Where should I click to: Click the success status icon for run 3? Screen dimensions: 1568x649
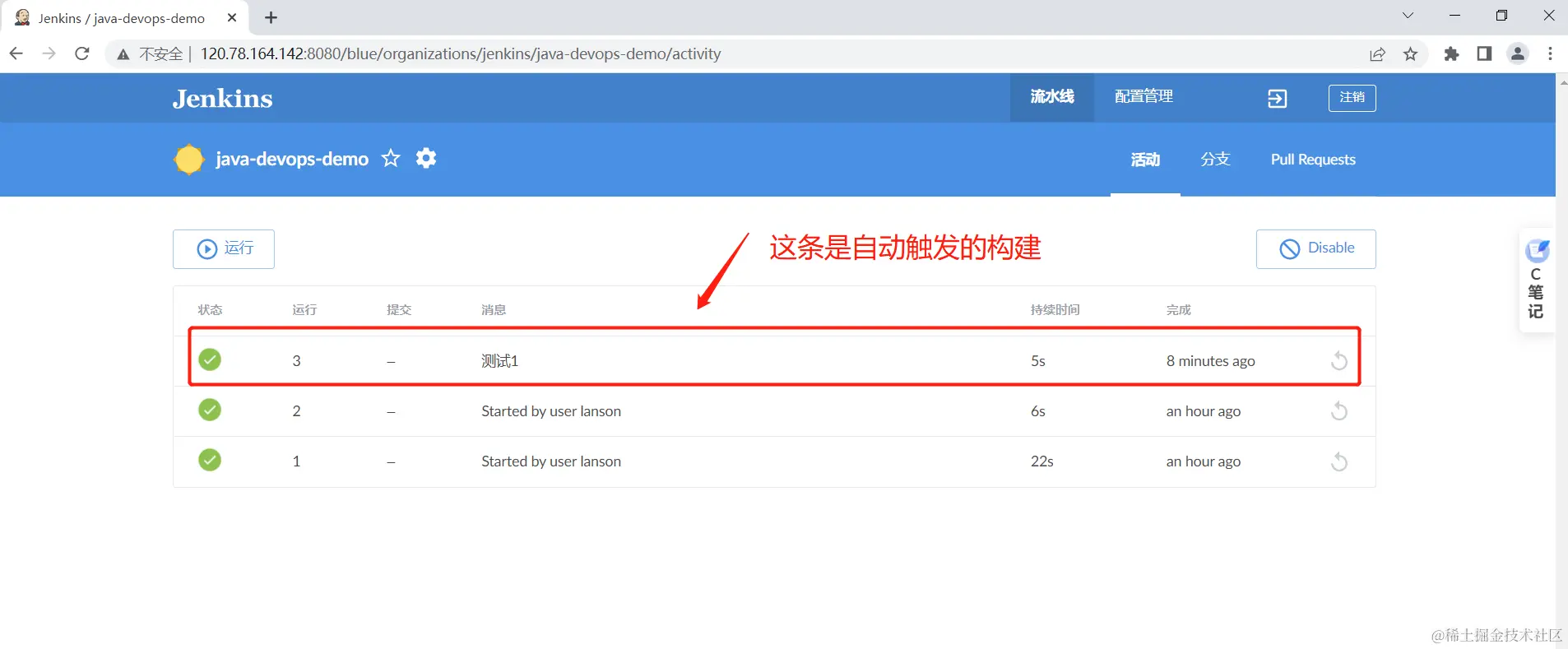coord(210,359)
